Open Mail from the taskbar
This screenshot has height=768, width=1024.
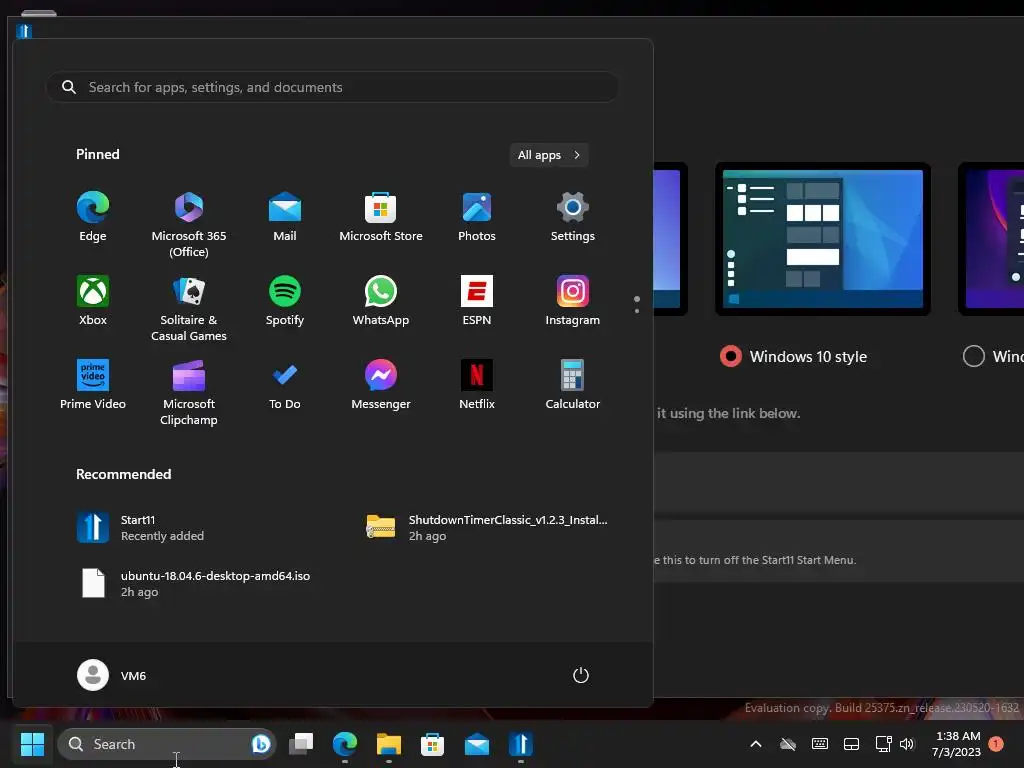click(477, 744)
